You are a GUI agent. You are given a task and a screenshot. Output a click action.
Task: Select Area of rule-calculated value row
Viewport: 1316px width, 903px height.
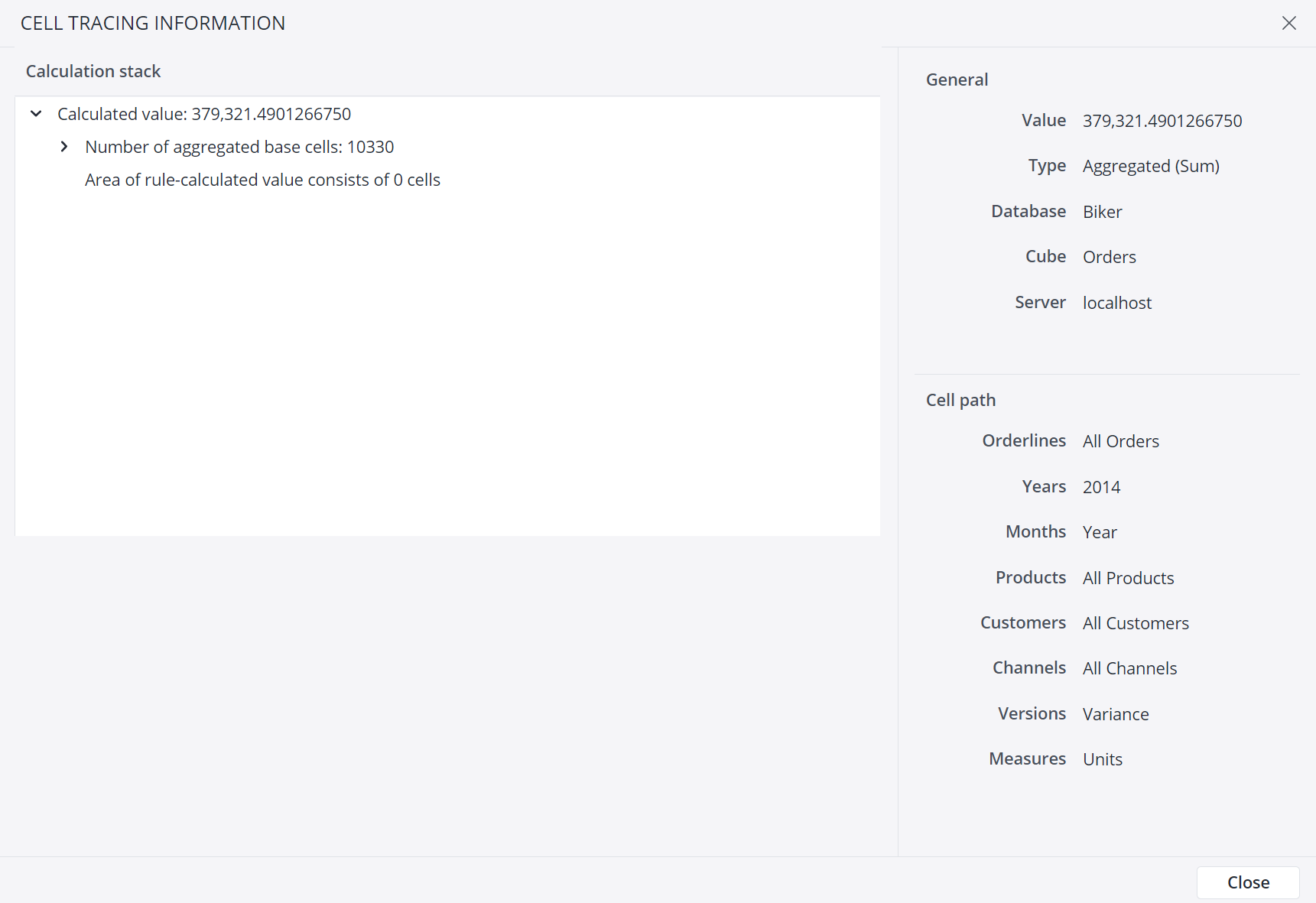coord(262,180)
